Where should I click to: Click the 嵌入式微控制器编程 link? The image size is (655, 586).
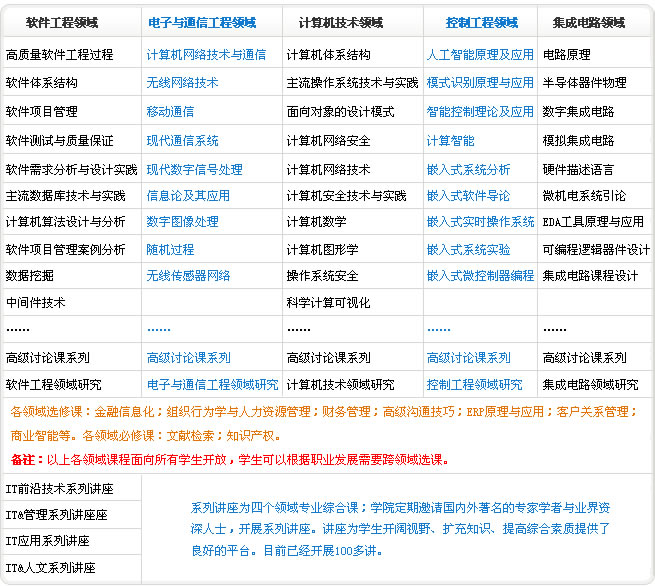point(480,276)
